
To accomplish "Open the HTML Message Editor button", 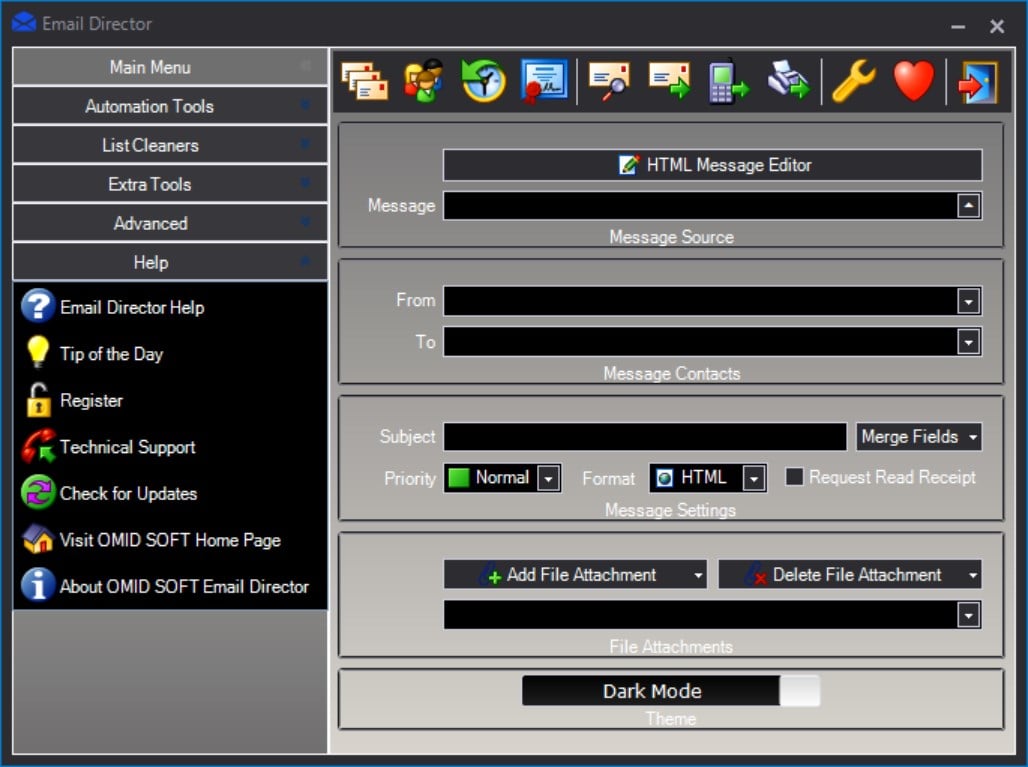I will pos(713,165).
